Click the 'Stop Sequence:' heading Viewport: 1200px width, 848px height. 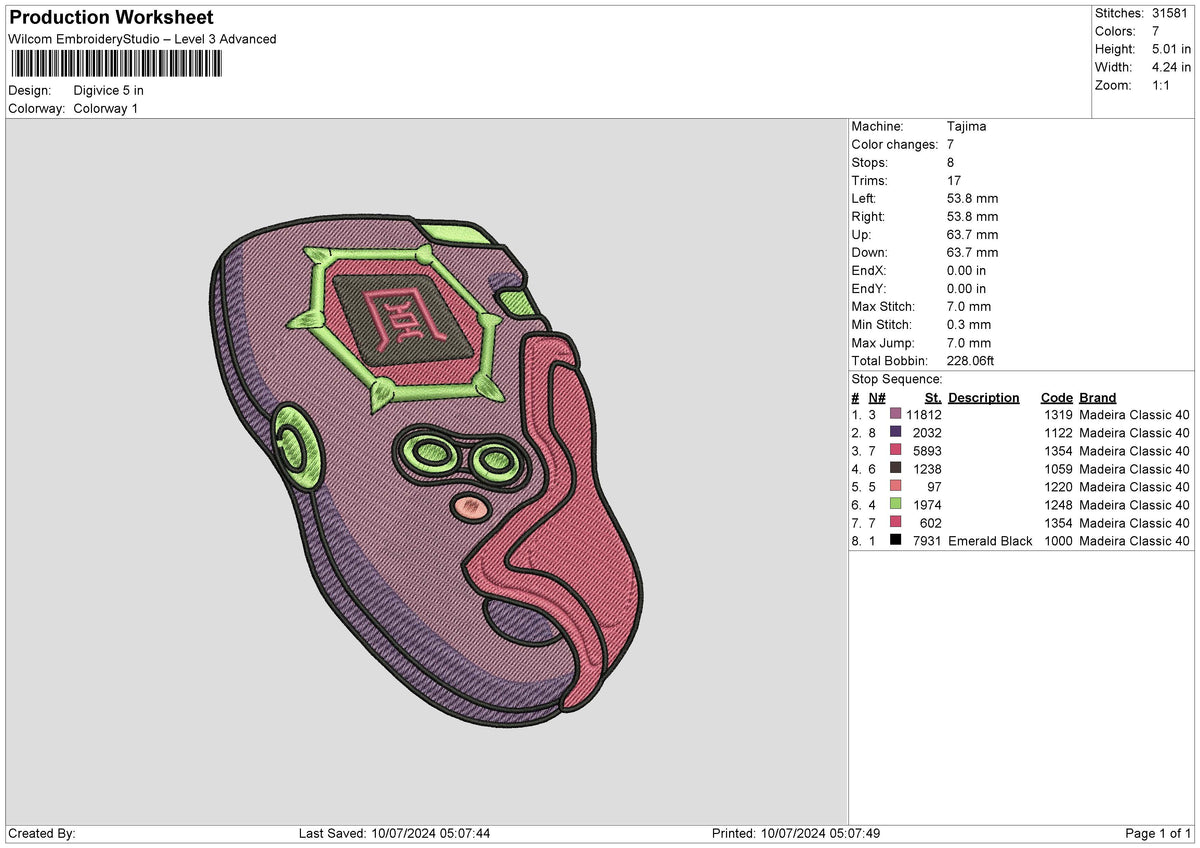pos(897,379)
